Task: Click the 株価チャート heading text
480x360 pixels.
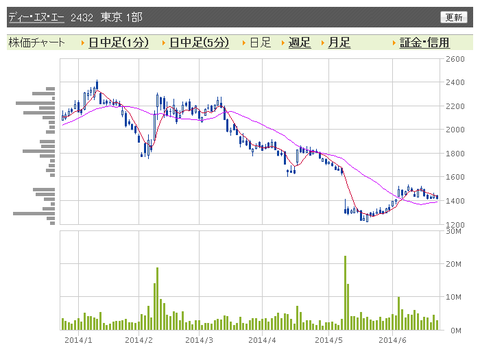Action: [x=36, y=43]
